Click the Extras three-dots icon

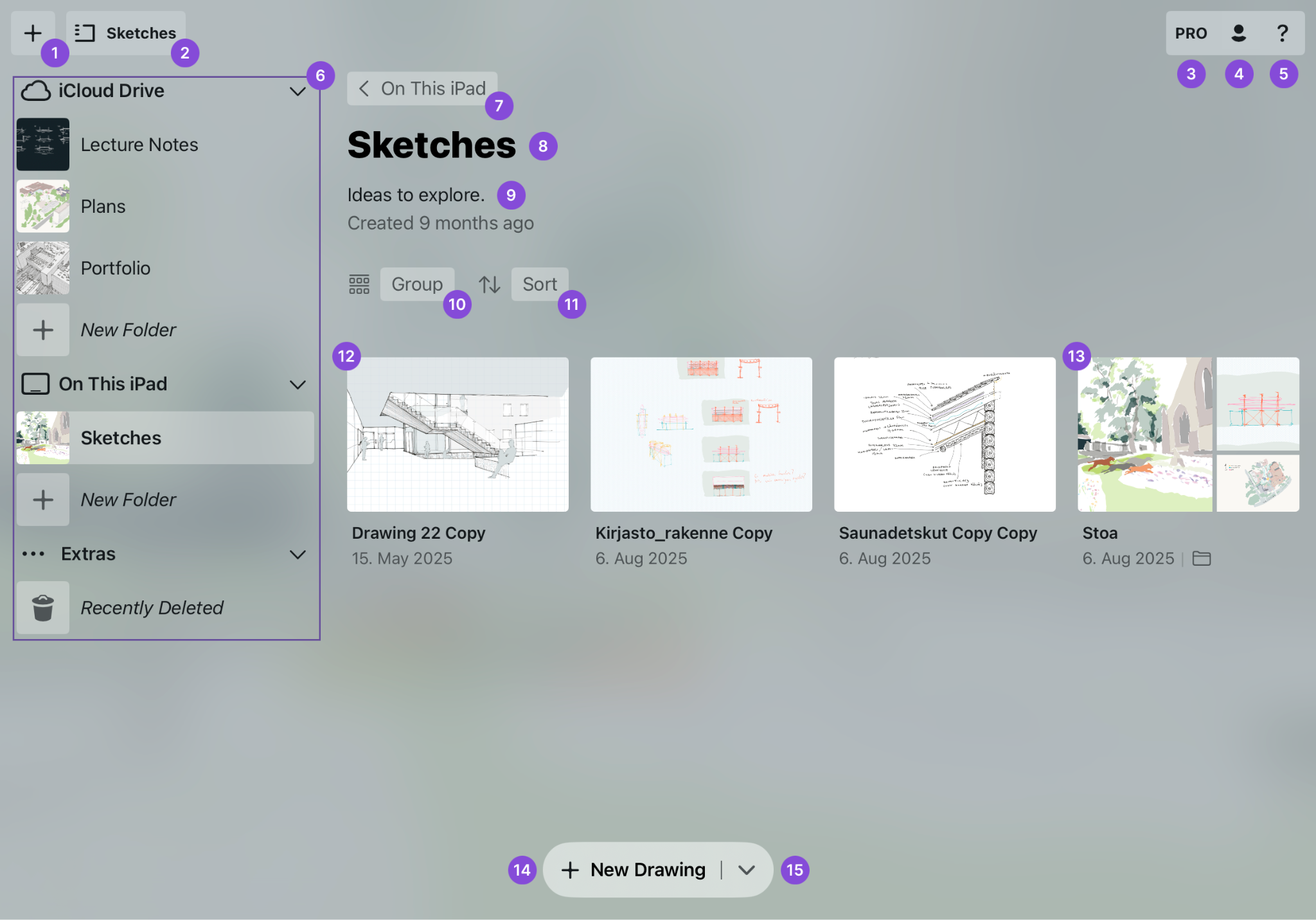click(x=33, y=554)
